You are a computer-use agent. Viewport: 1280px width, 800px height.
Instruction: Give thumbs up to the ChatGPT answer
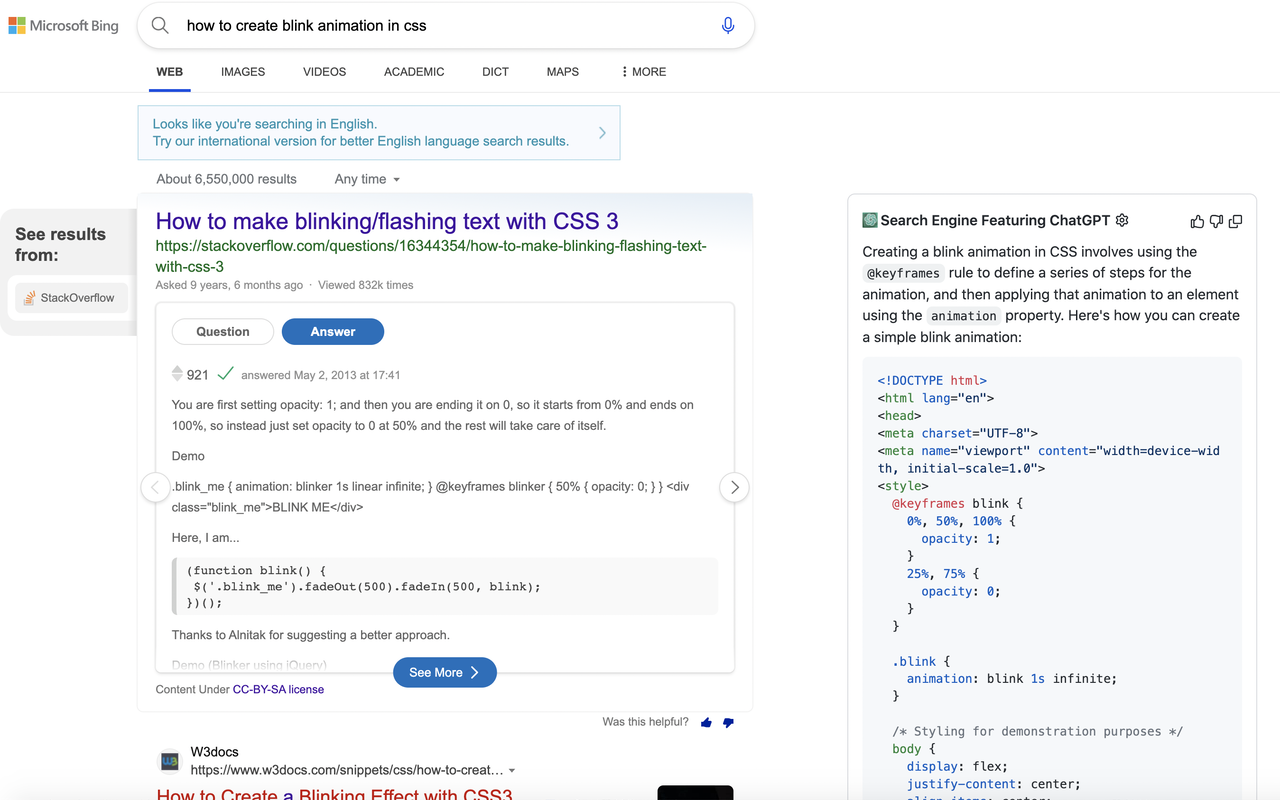[x=1197, y=221]
